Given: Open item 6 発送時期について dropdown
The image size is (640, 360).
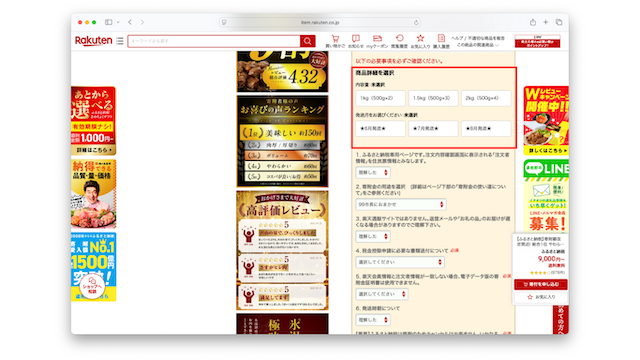Looking at the screenshot, I should point(373,320).
